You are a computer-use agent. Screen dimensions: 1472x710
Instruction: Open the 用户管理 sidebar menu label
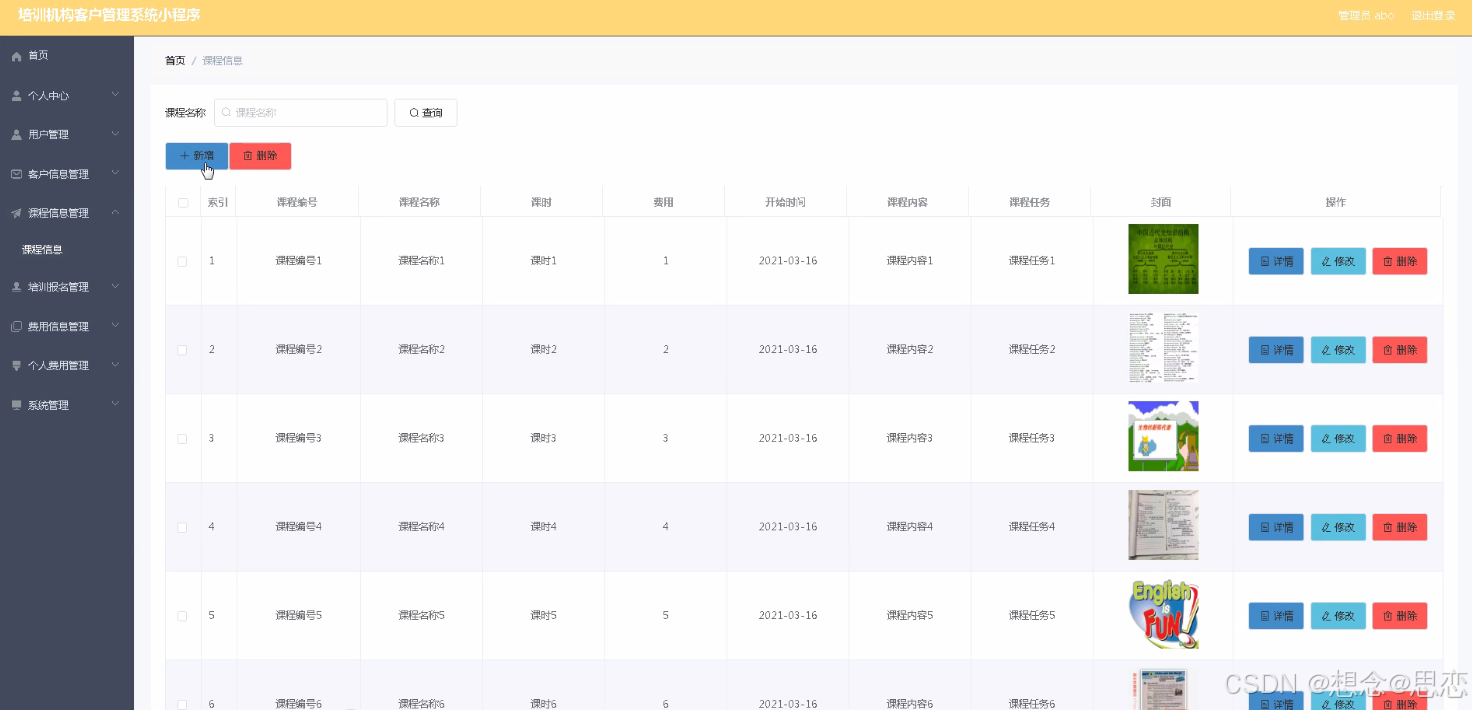[x=48, y=135]
